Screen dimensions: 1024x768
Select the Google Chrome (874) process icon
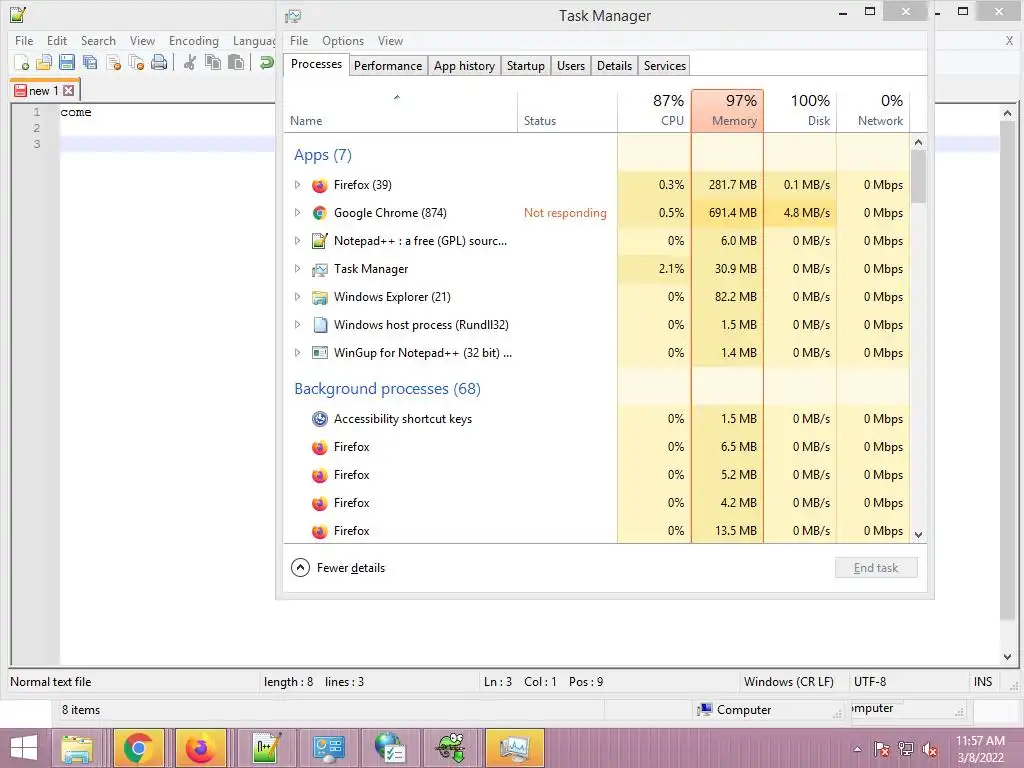(x=319, y=213)
